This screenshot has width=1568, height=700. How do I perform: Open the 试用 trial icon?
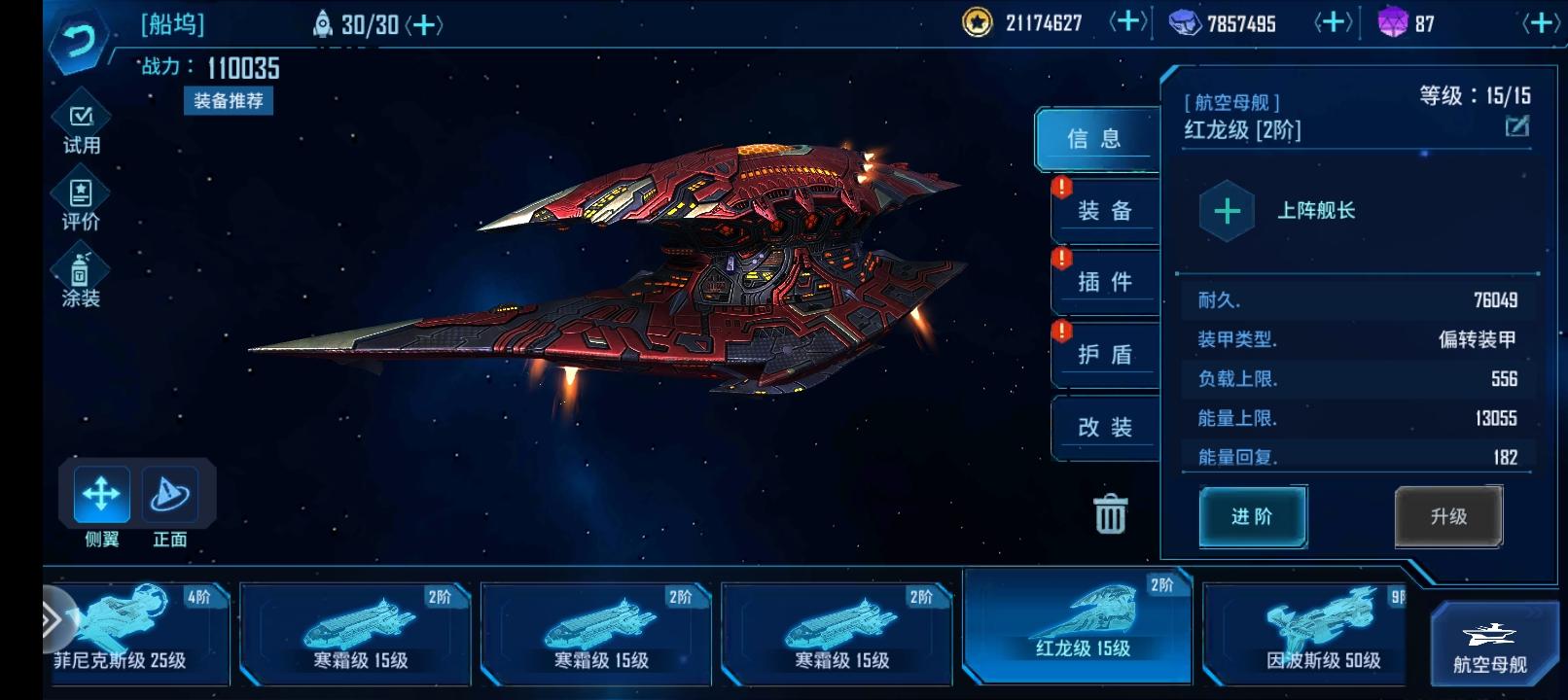pyautogui.click(x=81, y=127)
